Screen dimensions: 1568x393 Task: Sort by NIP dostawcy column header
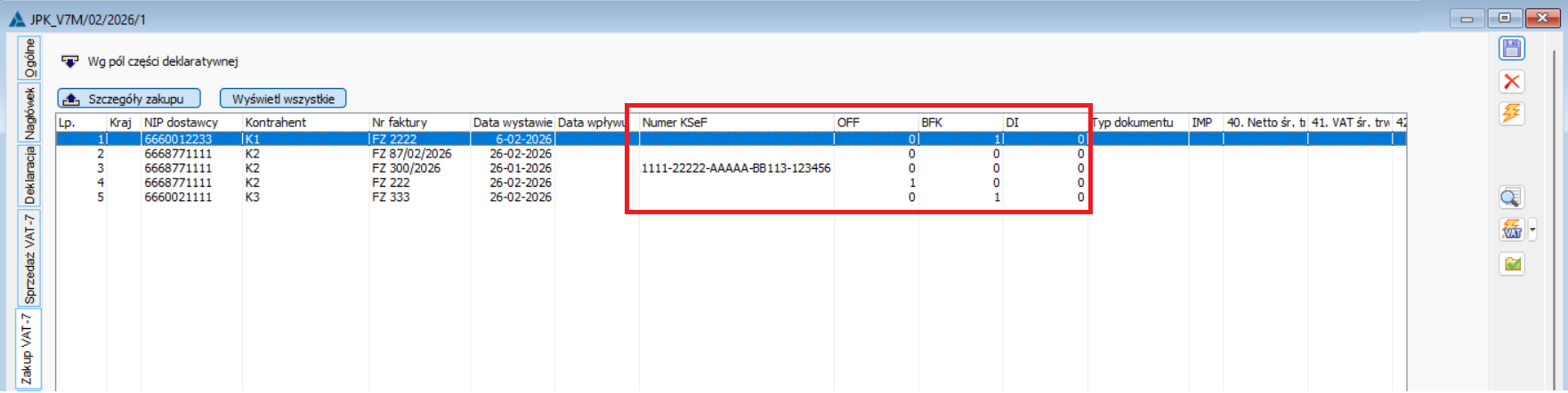coord(191,122)
